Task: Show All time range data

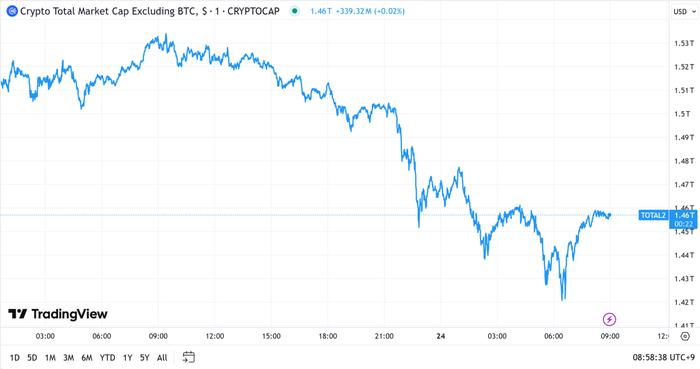Action: [162, 357]
